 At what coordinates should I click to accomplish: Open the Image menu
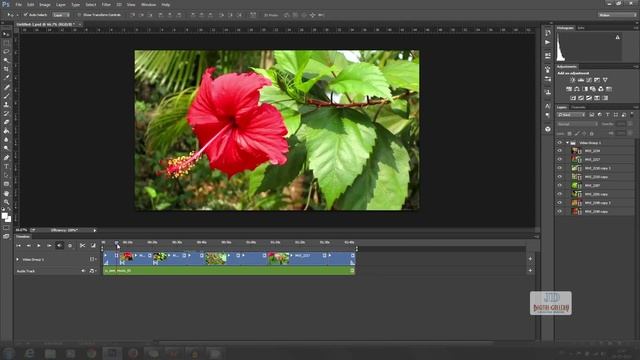pos(44,4)
